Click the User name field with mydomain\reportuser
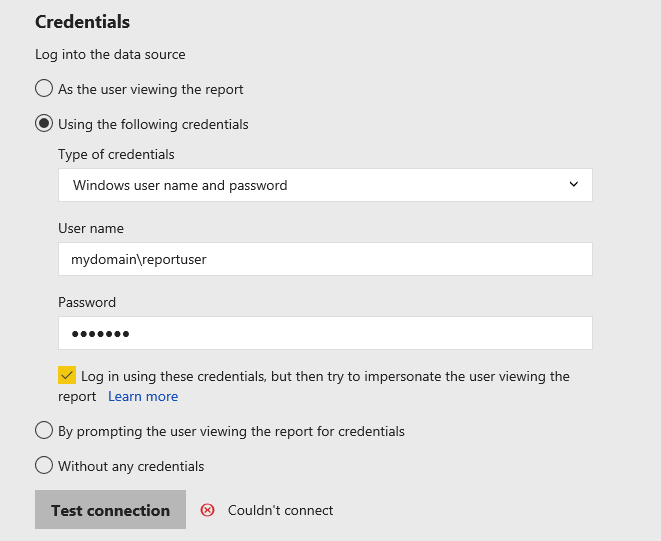This screenshot has height=541, width=661. click(325, 259)
